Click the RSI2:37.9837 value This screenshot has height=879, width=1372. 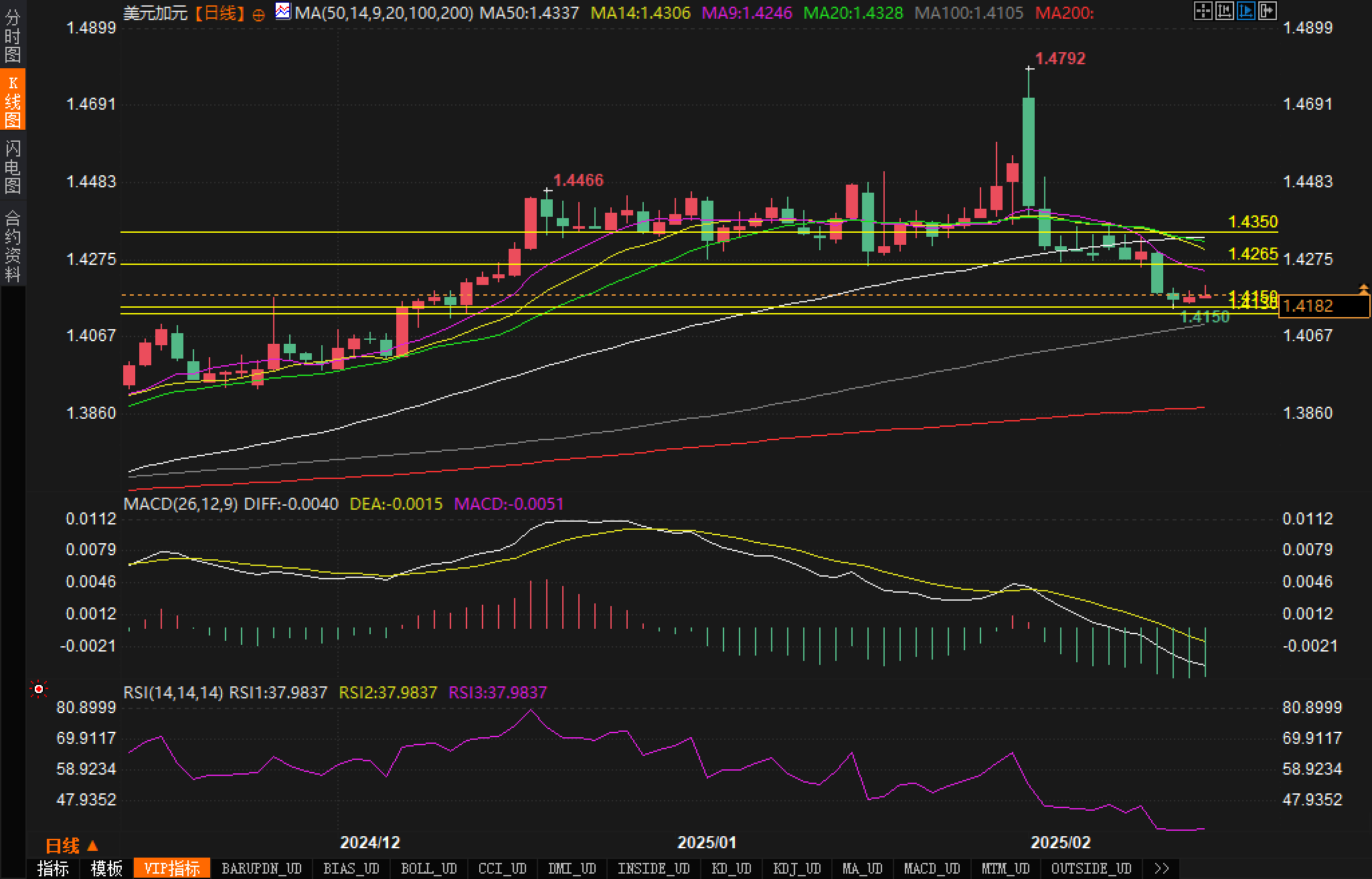click(x=388, y=692)
